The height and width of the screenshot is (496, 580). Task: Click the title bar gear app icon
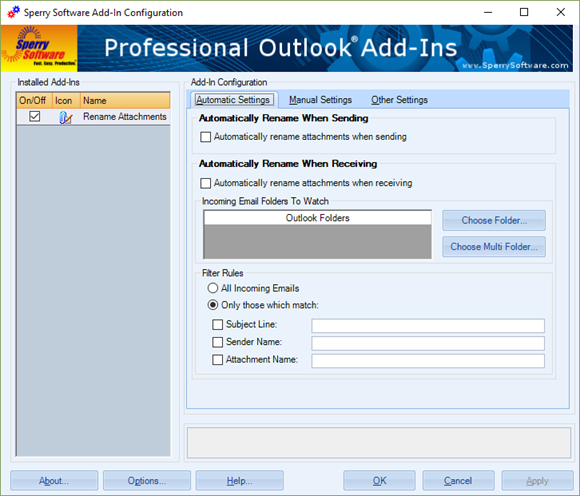tap(14, 12)
